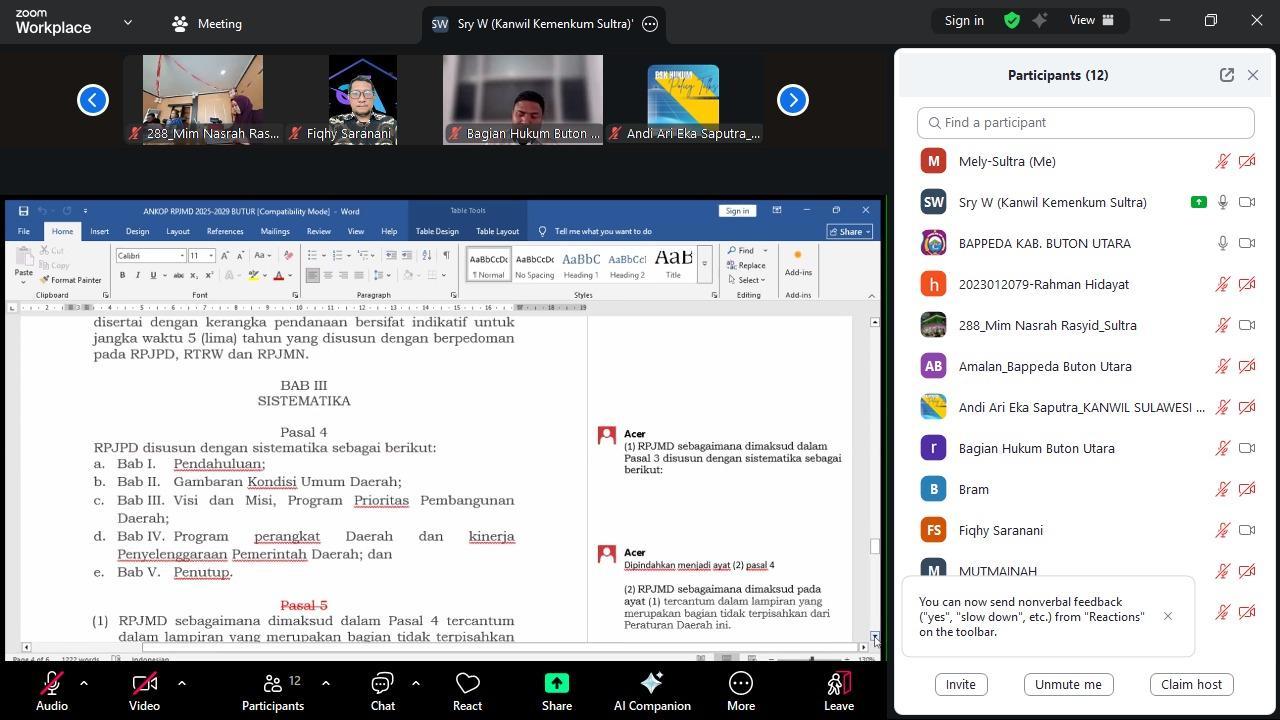Screen dimensions: 1280x720
Task: Open the View layout menu
Action: click(x=1092, y=20)
